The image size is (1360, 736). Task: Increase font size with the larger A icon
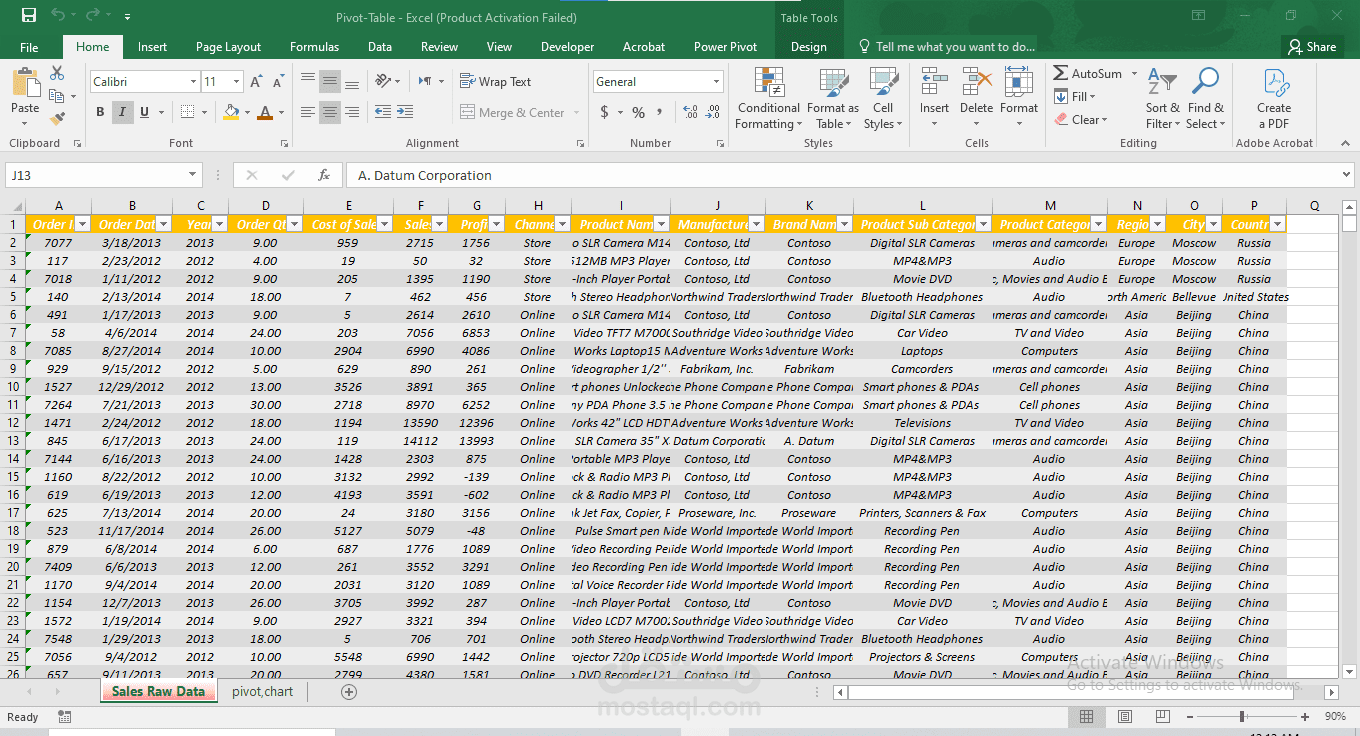click(256, 82)
